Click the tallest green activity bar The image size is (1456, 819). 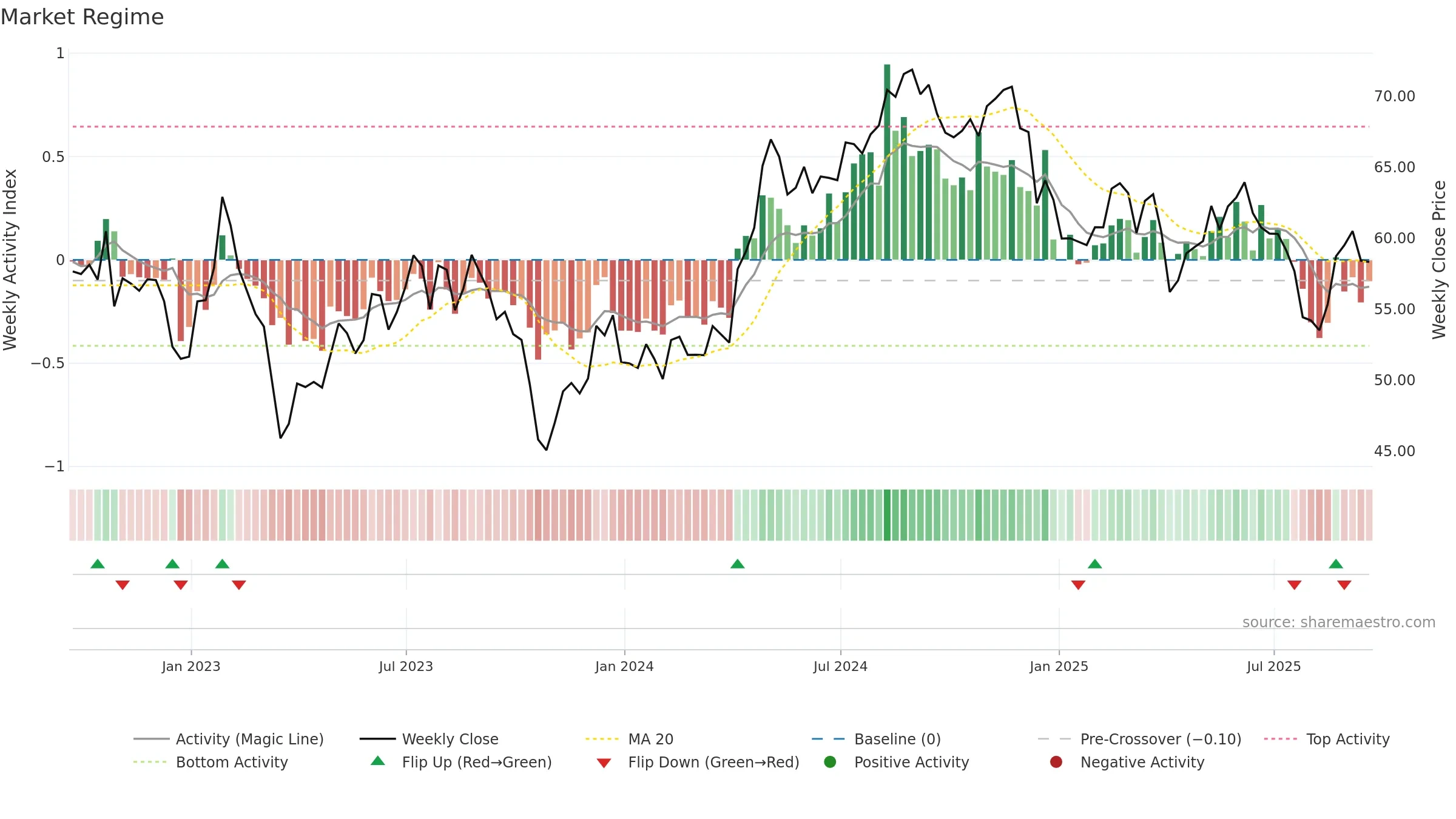click(x=887, y=162)
